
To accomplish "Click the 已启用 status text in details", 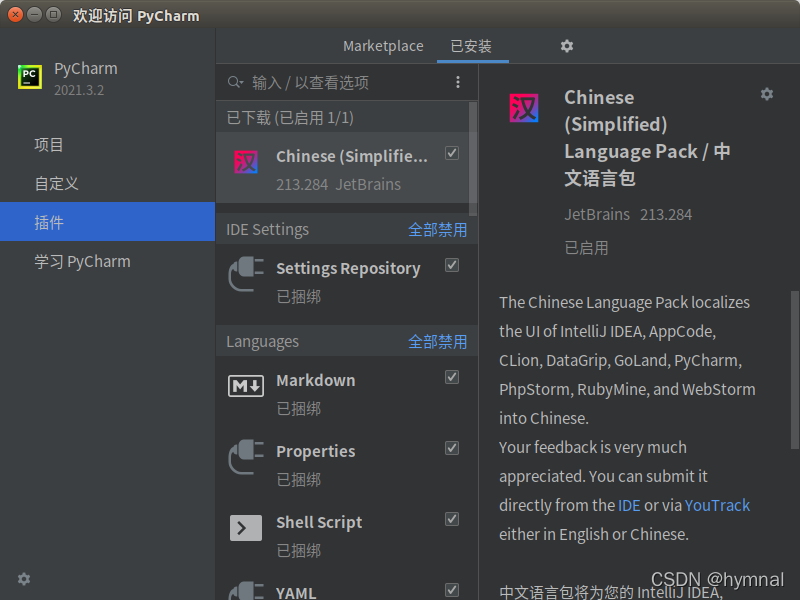I will click(586, 248).
